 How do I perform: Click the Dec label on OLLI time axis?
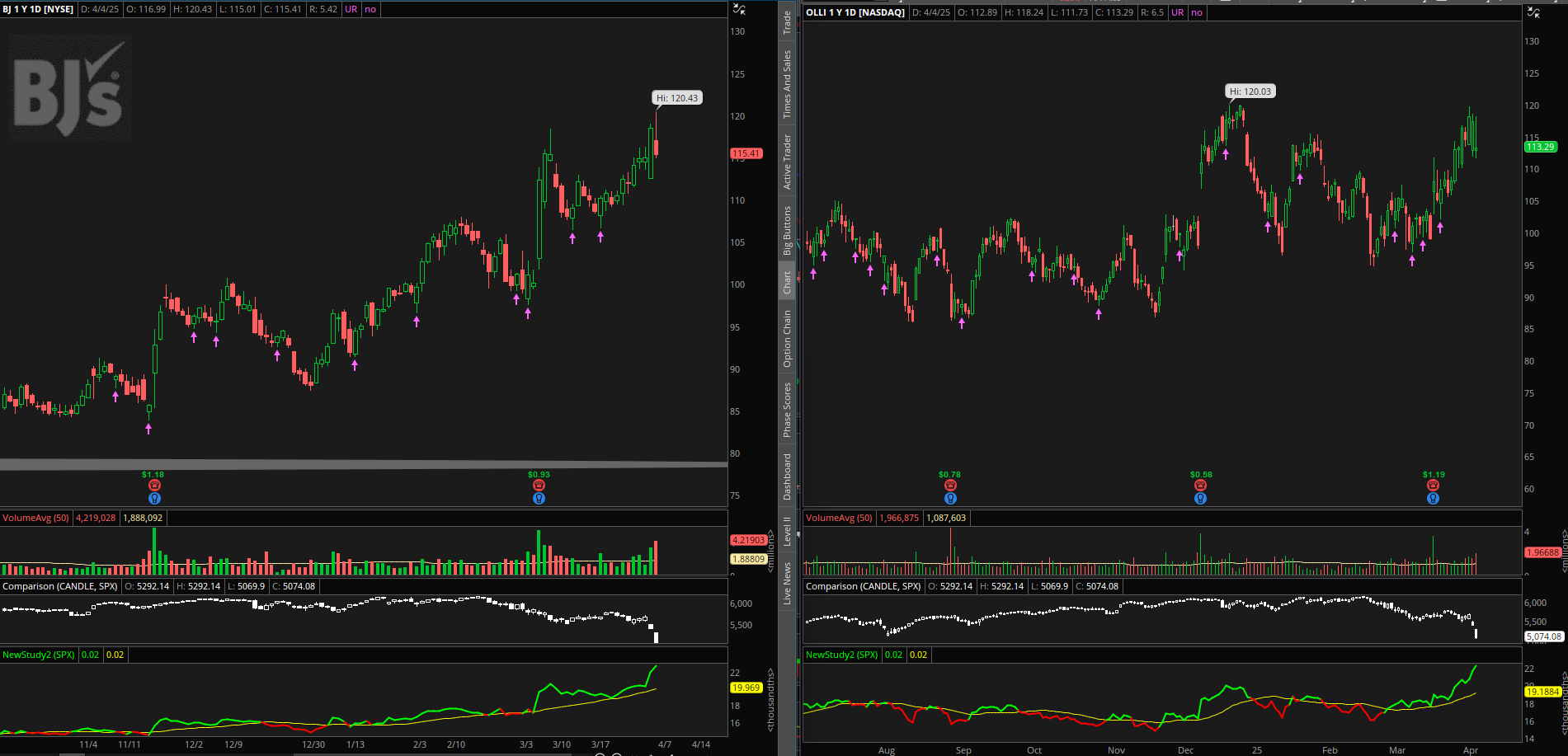pyautogui.click(x=1185, y=750)
